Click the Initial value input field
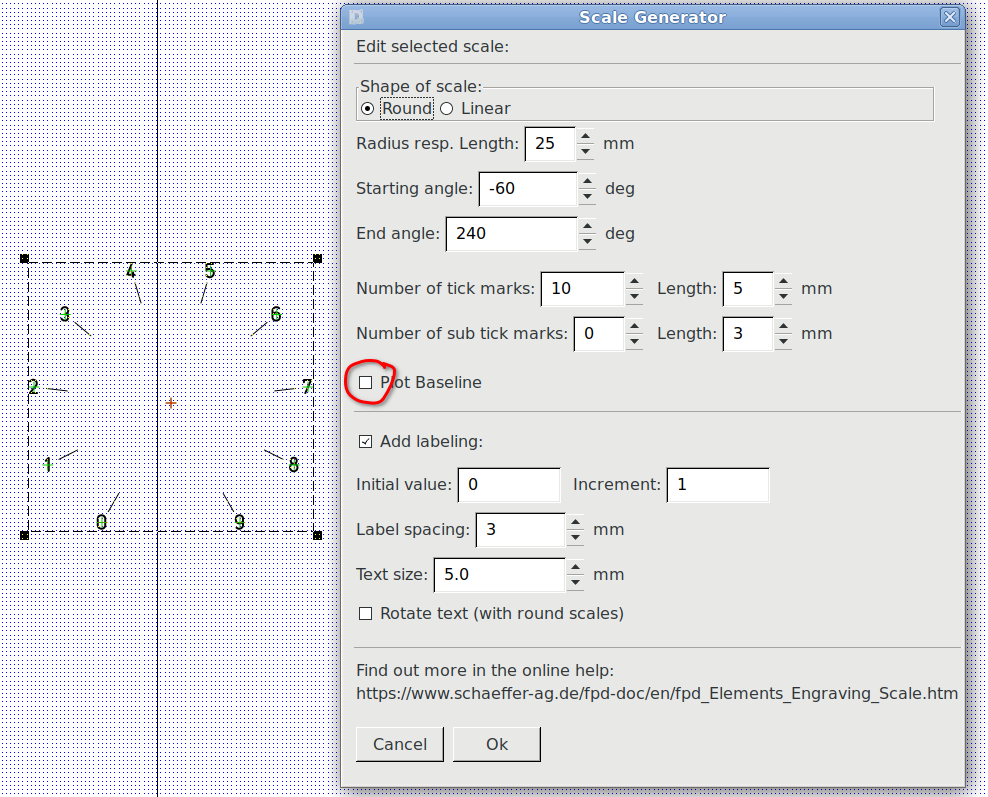This screenshot has width=988, height=797. 509,485
